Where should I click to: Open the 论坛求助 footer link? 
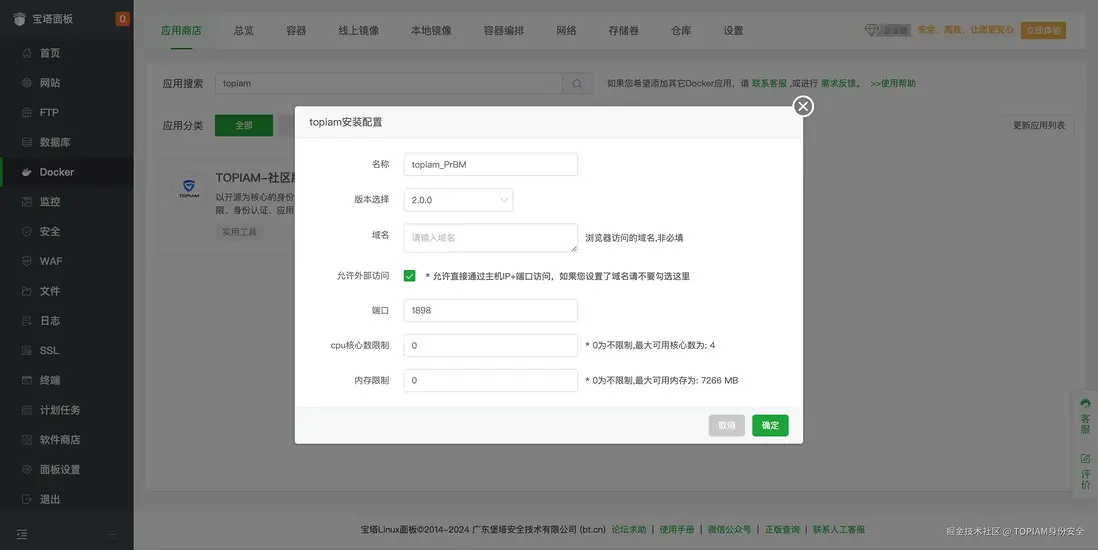(629, 530)
